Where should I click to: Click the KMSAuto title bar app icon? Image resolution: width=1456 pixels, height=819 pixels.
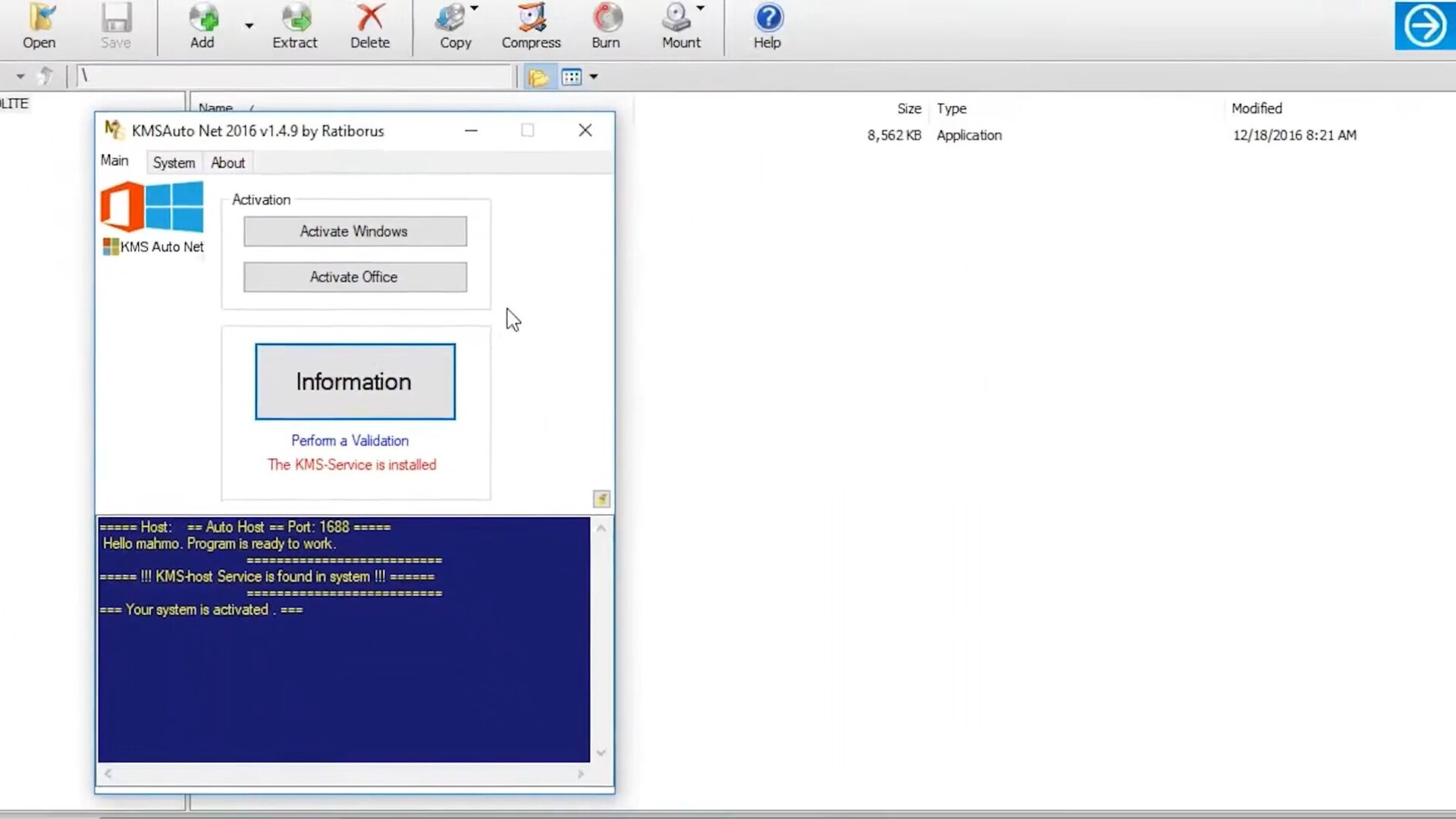pyautogui.click(x=113, y=130)
